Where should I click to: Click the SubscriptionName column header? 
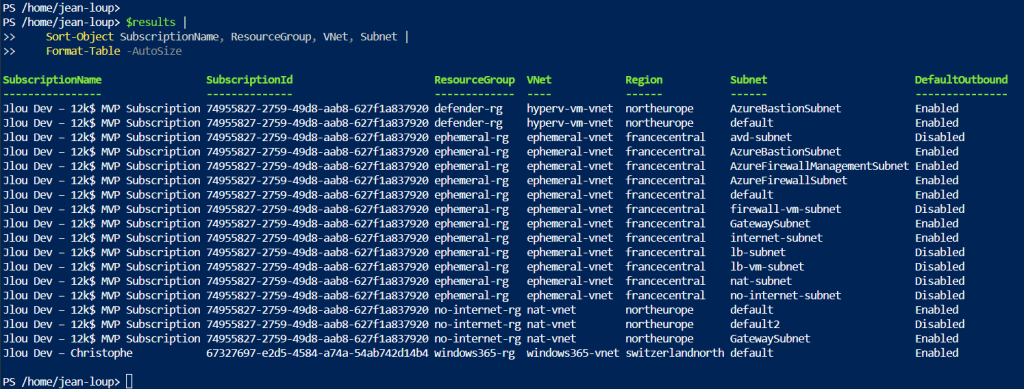[x=52, y=80]
